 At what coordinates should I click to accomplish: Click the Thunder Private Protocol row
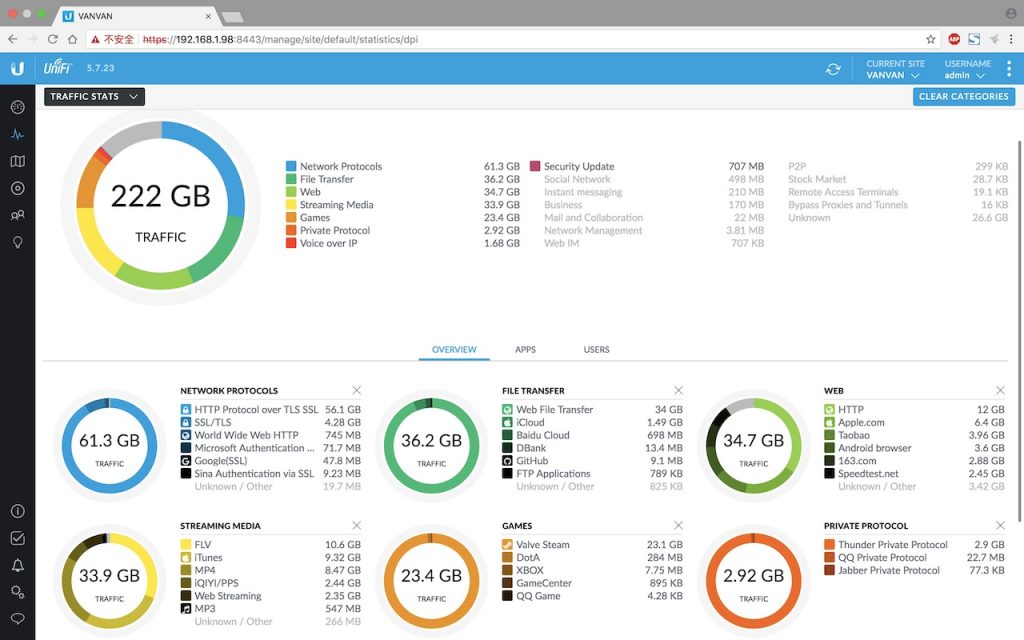pyautogui.click(x=914, y=545)
